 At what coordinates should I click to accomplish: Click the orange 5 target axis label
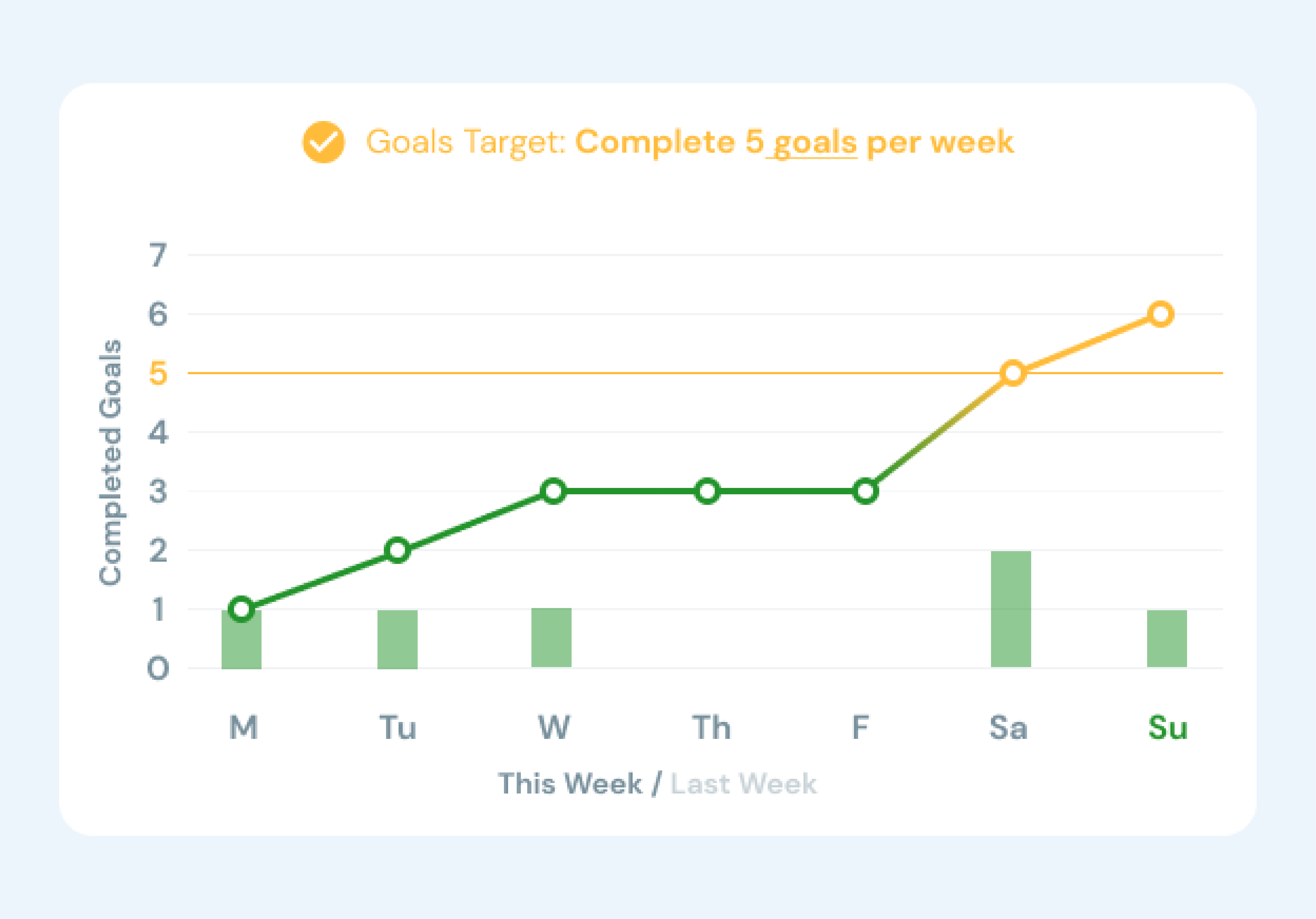[x=158, y=373]
